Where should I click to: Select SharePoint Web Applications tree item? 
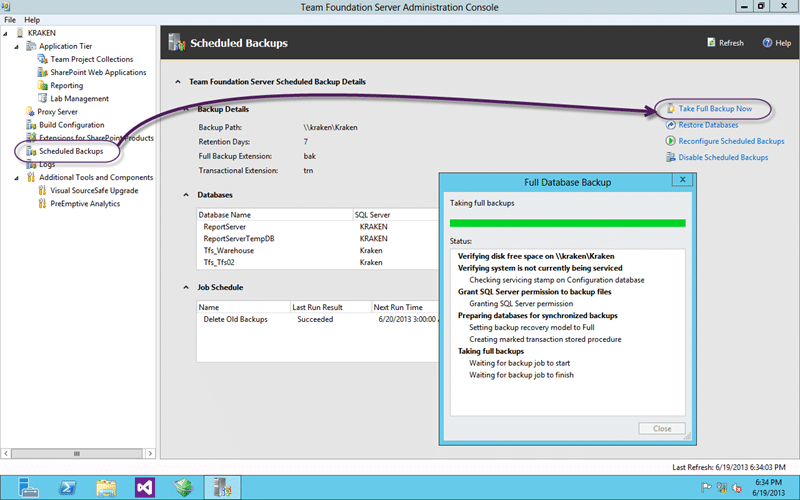pyautogui.click(x=98, y=72)
